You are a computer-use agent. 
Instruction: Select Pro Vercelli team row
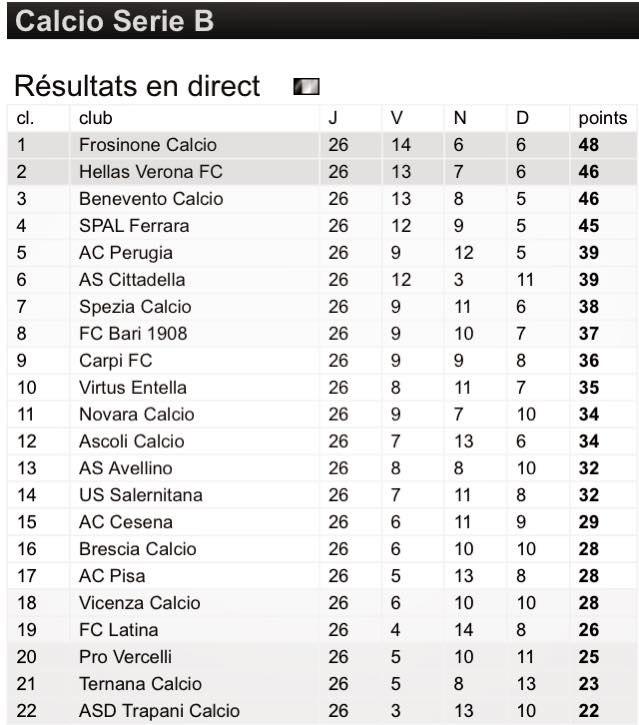(322, 657)
